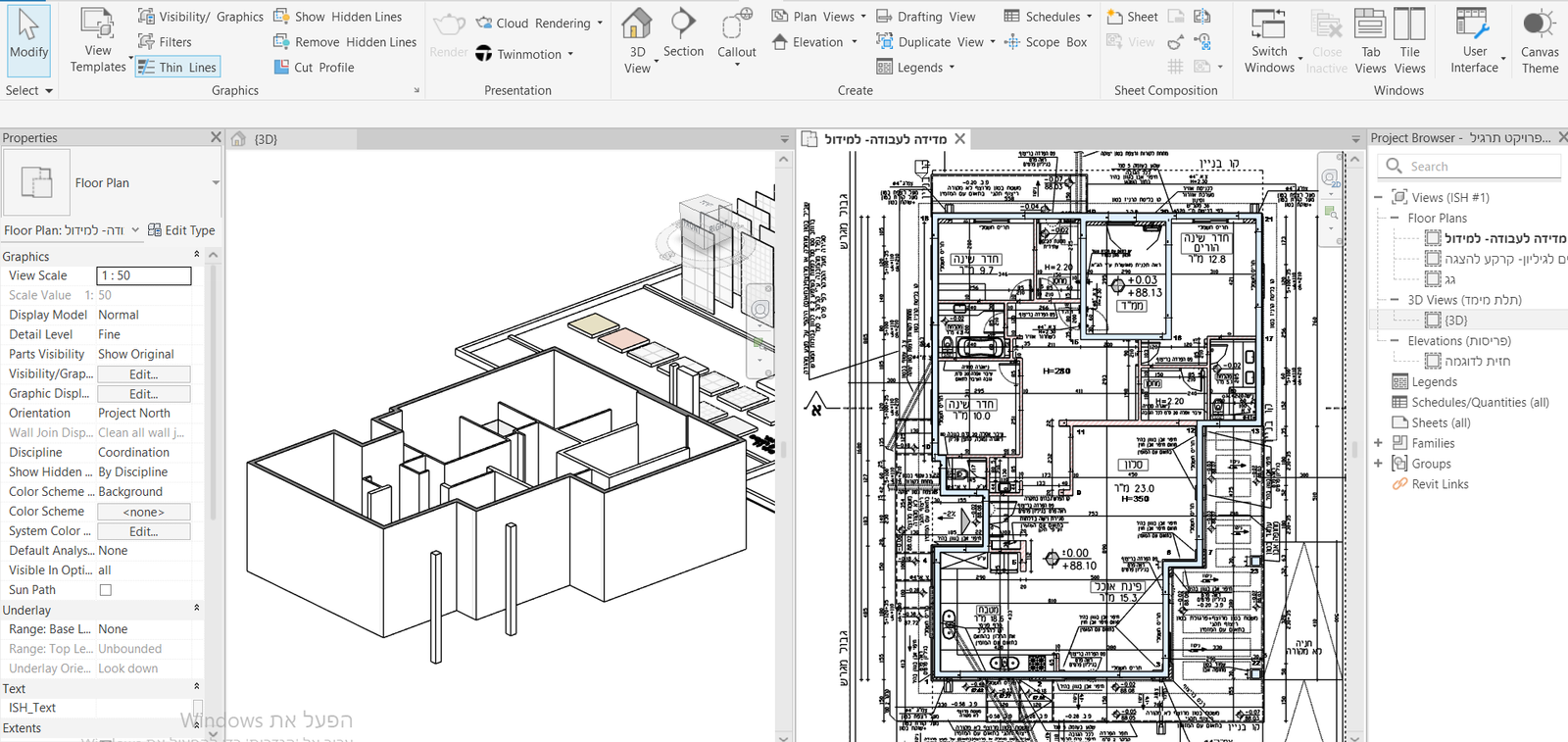Select {3D} view in Project Browser

1455,321
